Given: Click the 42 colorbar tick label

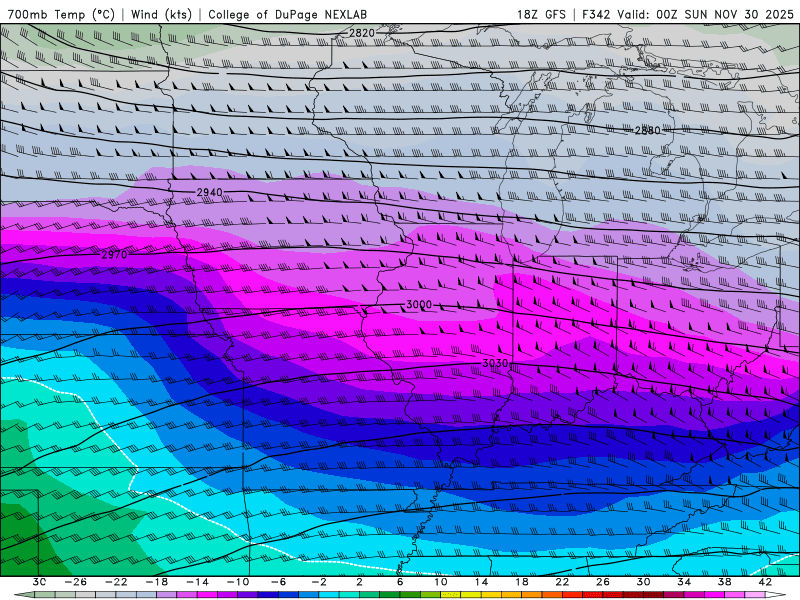Looking at the screenshot, I should [765, 582].
